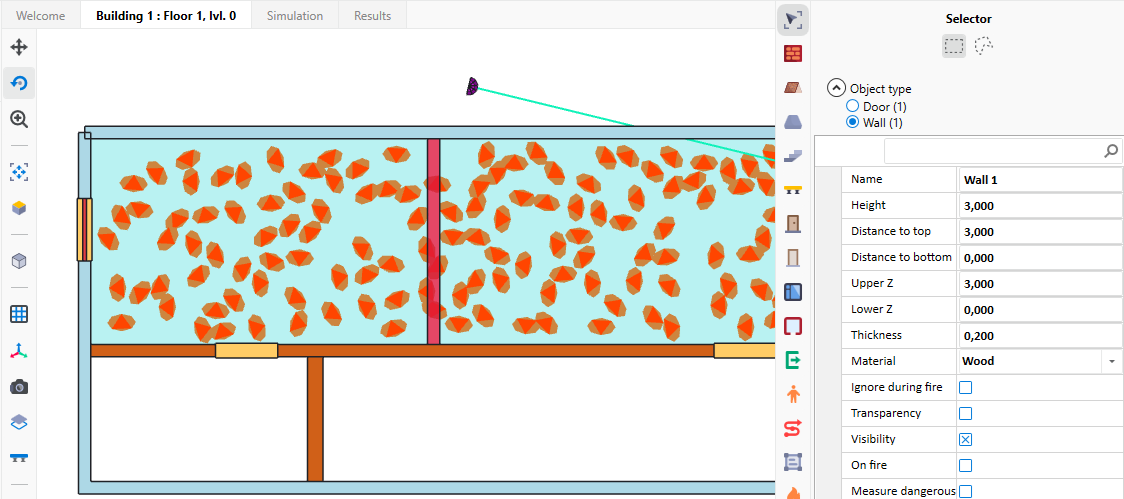Select the orange Person agent tool
The height and width of the screenshot is (499, 1124).
tap(793, 394)
